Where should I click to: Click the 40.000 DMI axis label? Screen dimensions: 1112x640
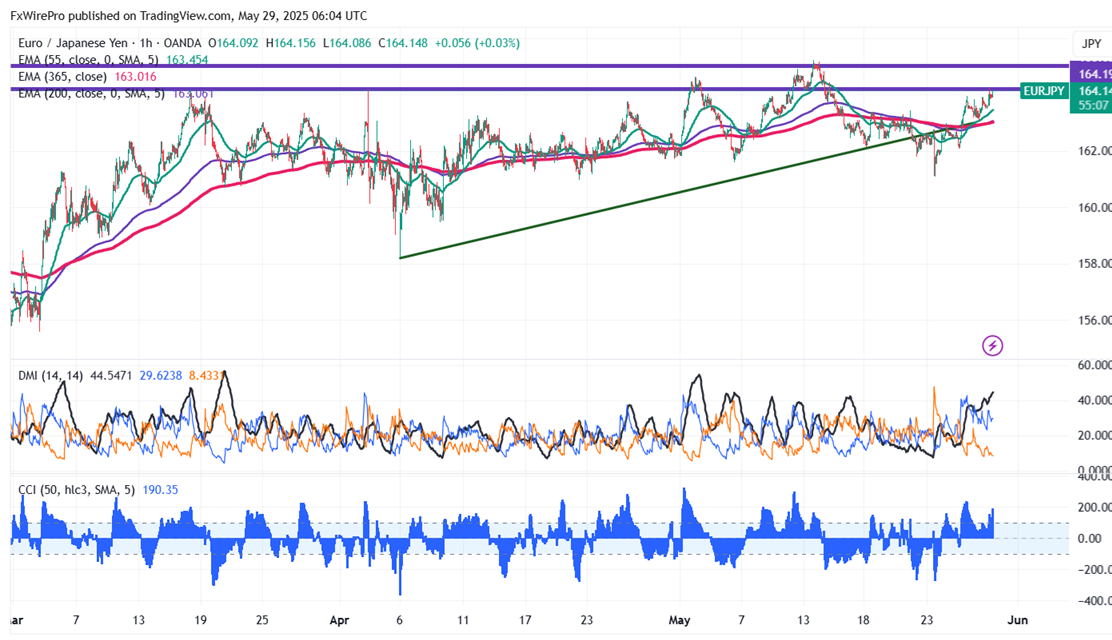(1094, 400)
